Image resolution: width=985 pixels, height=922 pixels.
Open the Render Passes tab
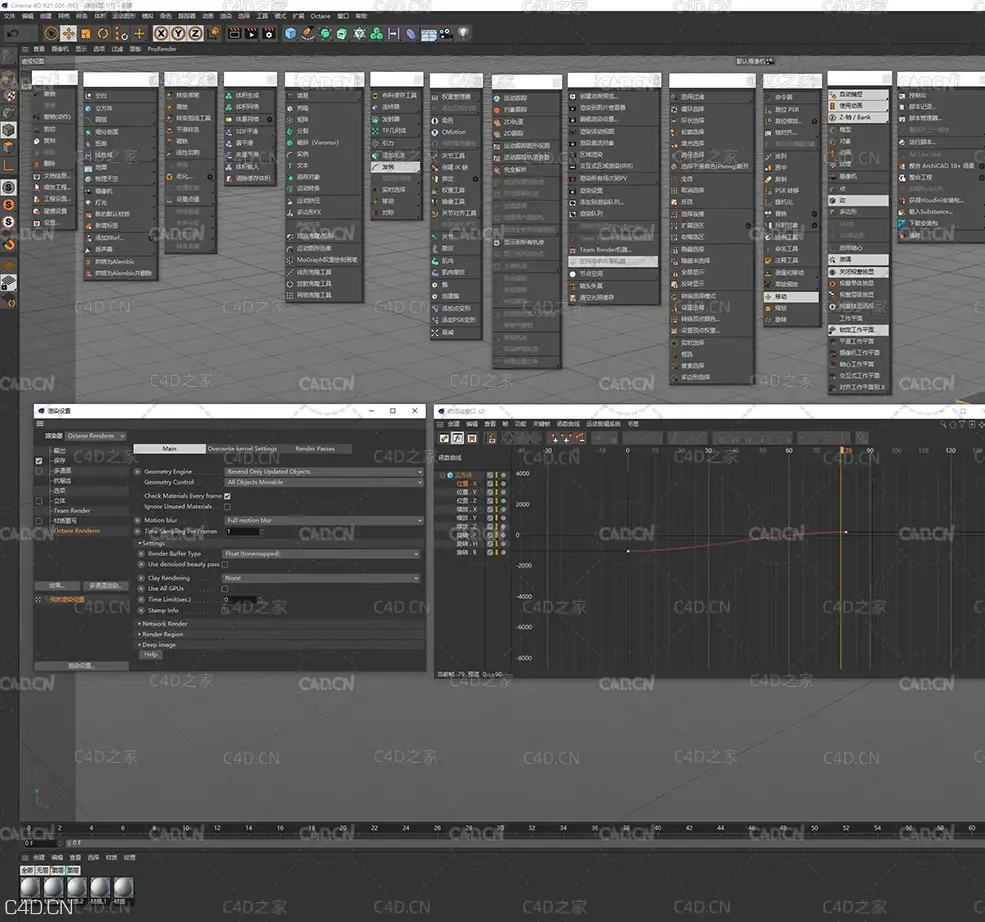click(x=315, y=448)
